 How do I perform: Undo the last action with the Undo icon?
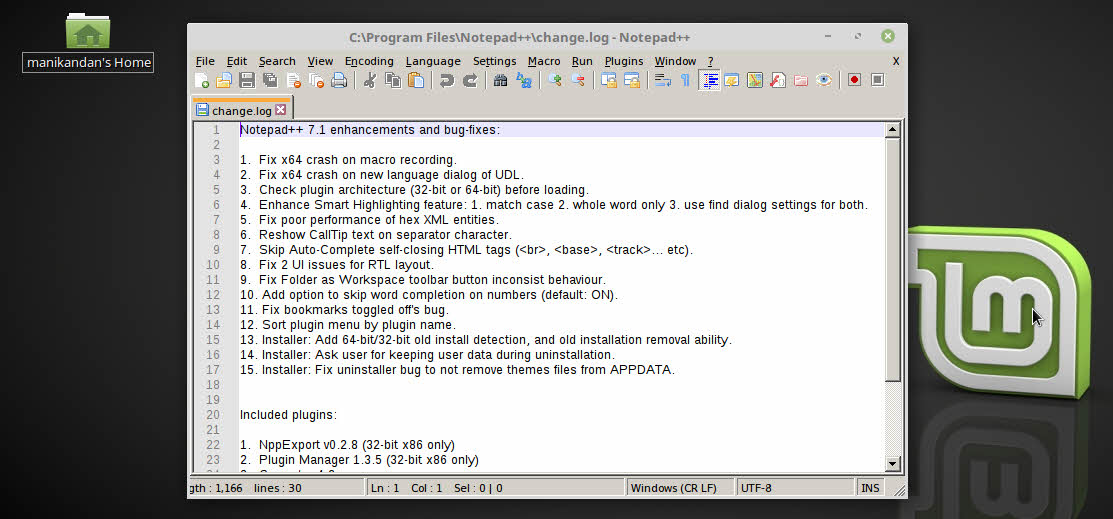[x=446, y=80]
